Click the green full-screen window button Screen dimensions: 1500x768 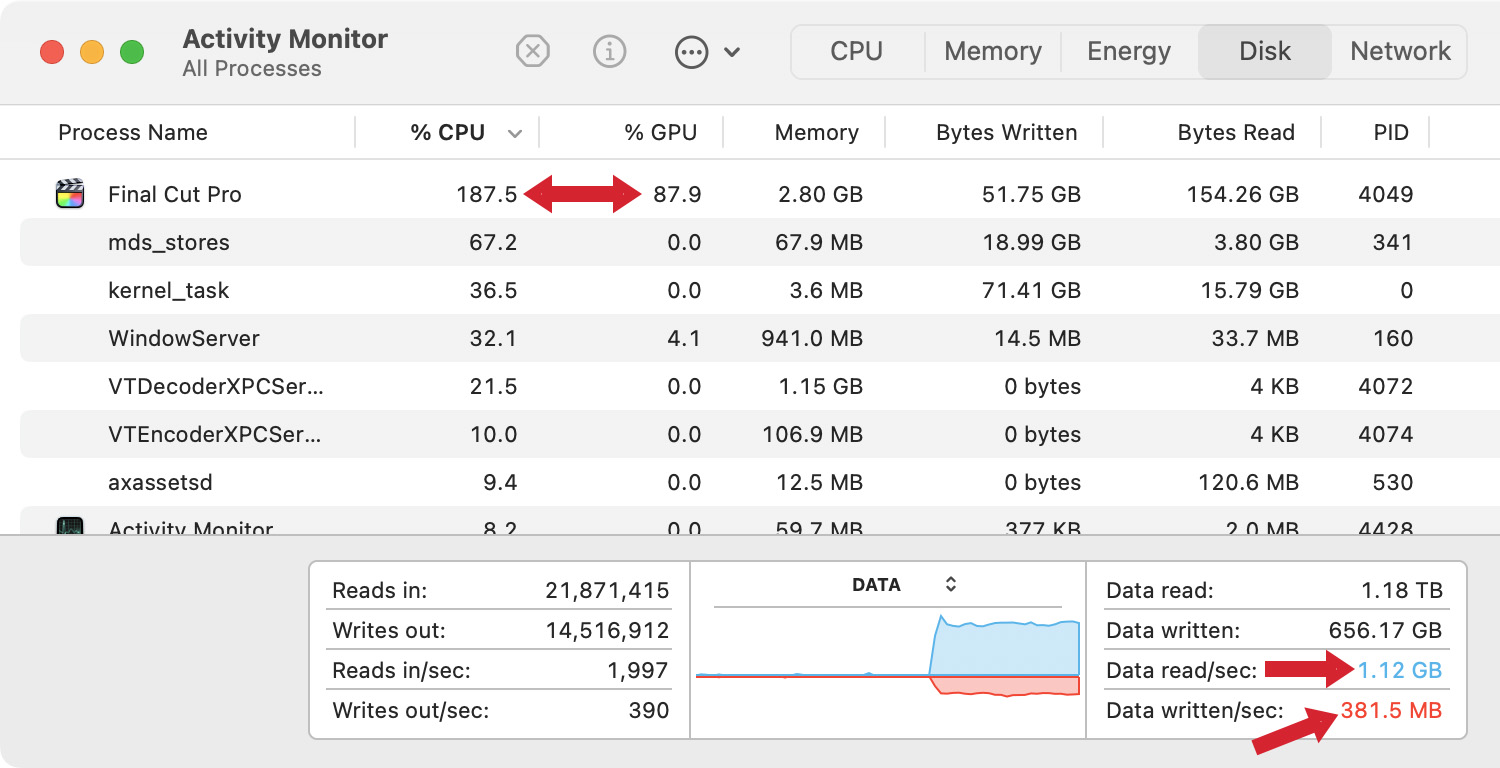click(132, 52)
